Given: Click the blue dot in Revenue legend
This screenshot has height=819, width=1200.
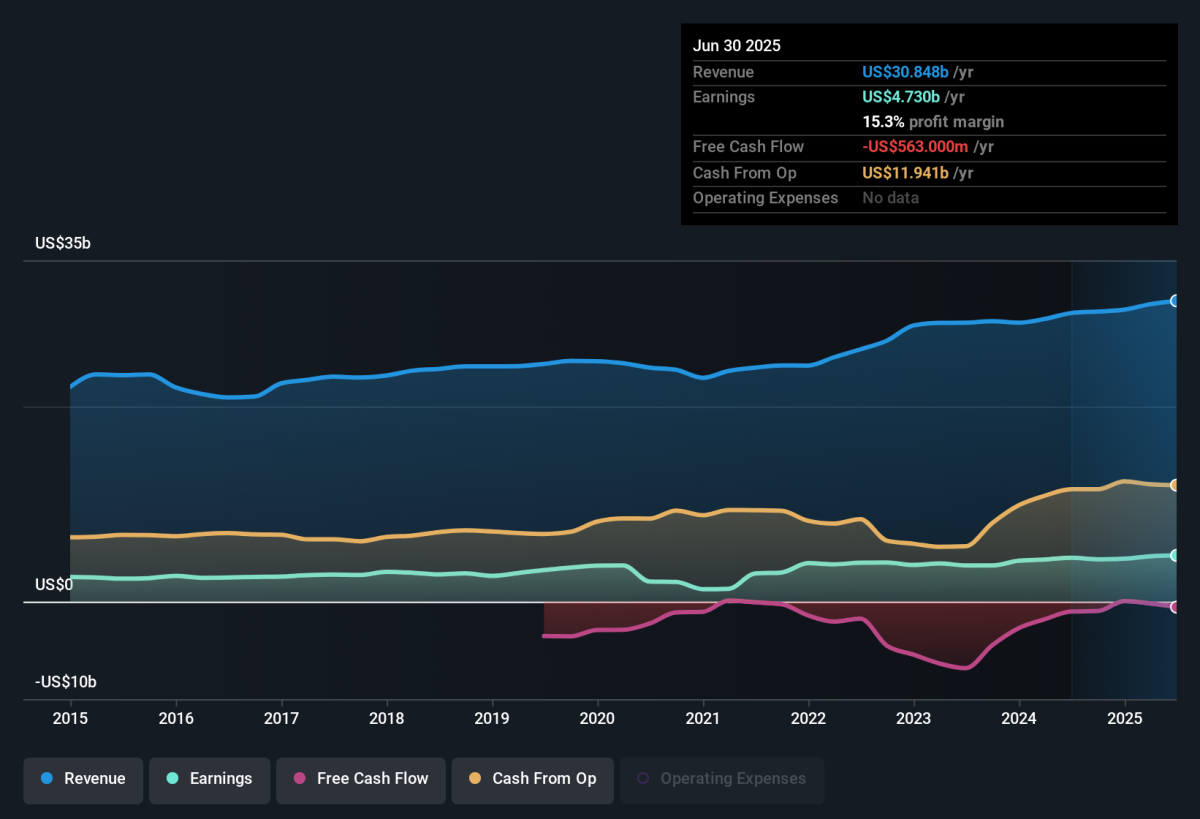Looking at the screenshot, I should pyautogui.click(x=47, y=779).
